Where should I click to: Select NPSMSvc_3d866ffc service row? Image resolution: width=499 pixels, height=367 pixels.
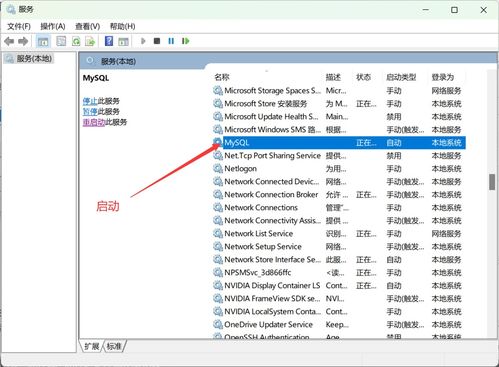(x=339, y=273)
